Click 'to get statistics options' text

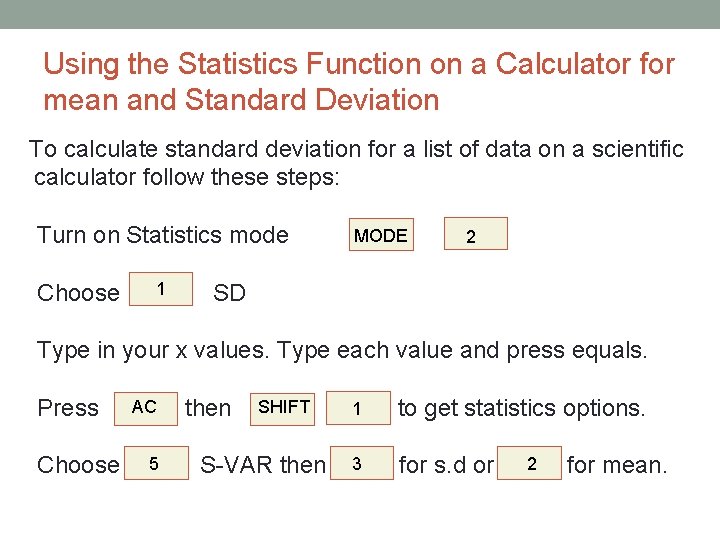[x=521, y=408]
